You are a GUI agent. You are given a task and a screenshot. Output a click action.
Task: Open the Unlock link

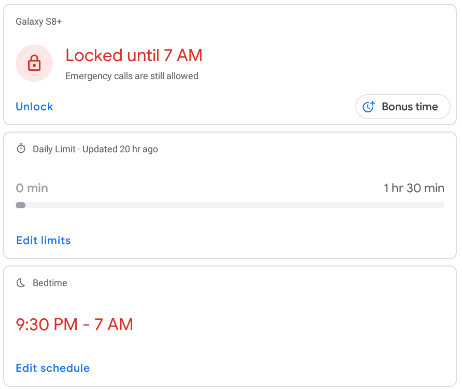coord(34,107)
